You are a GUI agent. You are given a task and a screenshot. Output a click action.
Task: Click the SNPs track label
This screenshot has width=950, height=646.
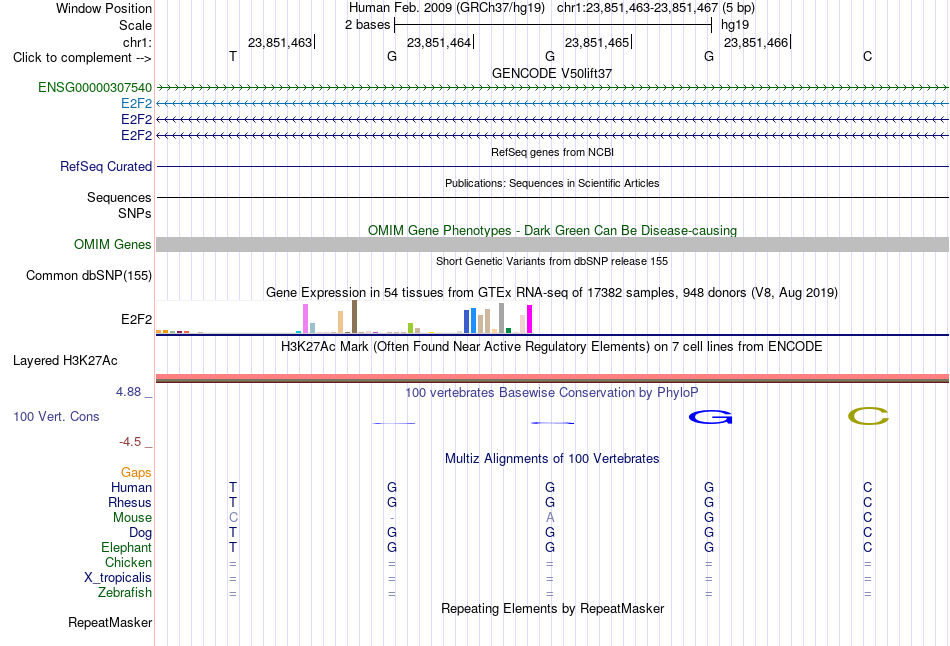click(x=135, y=213)
